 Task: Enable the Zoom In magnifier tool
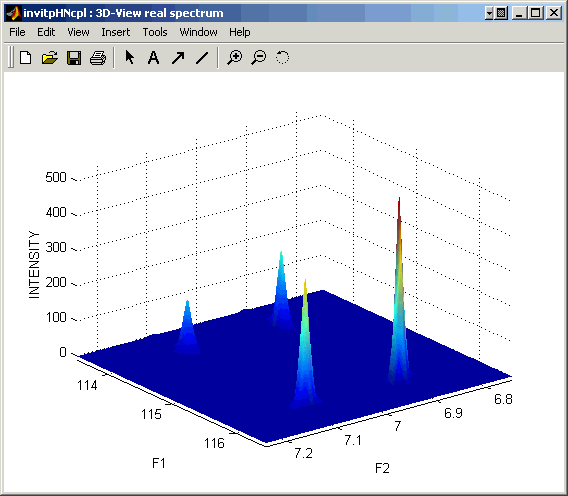(235, 58)
